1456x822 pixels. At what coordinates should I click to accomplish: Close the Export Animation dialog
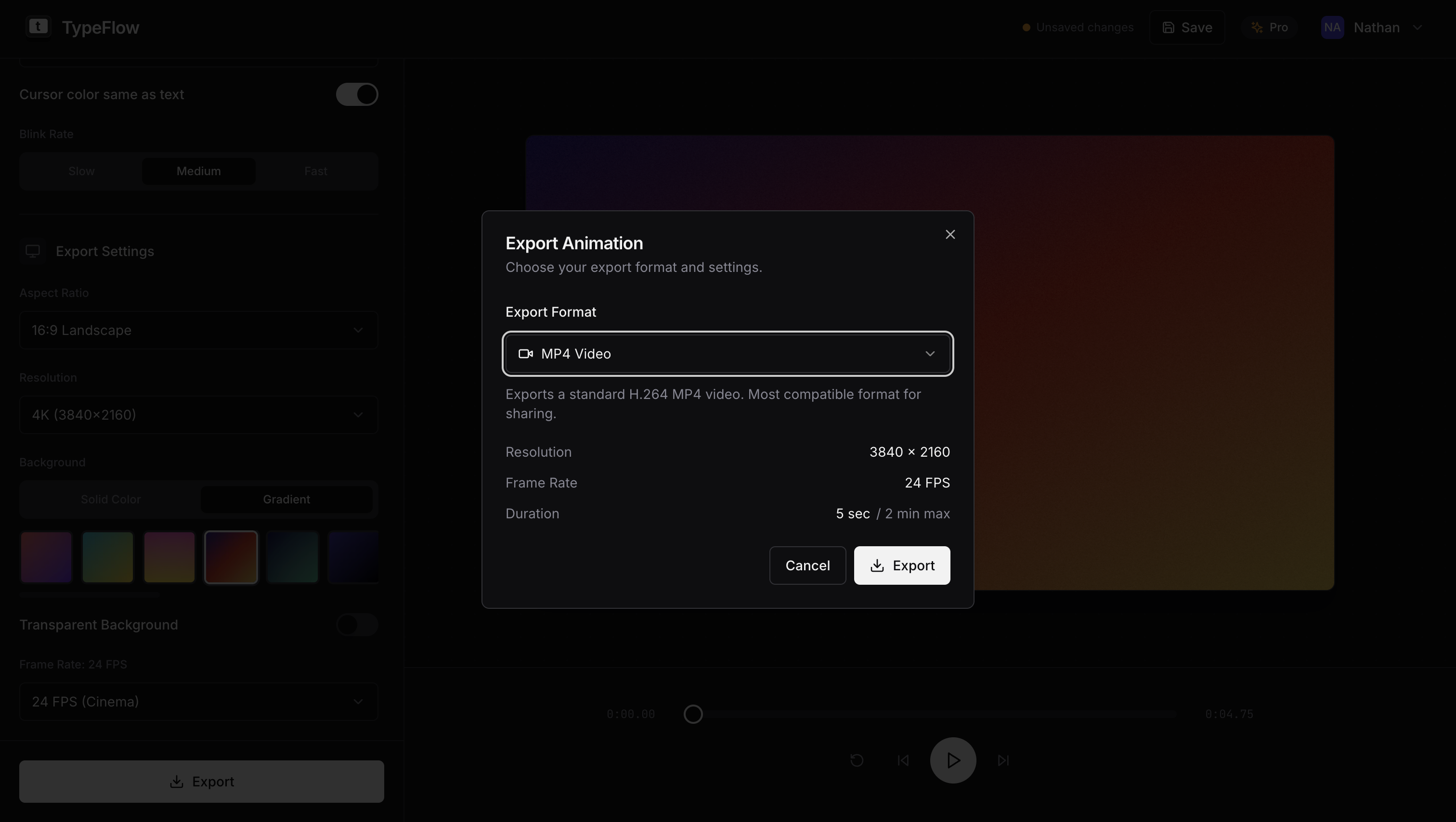coord(950,234)
